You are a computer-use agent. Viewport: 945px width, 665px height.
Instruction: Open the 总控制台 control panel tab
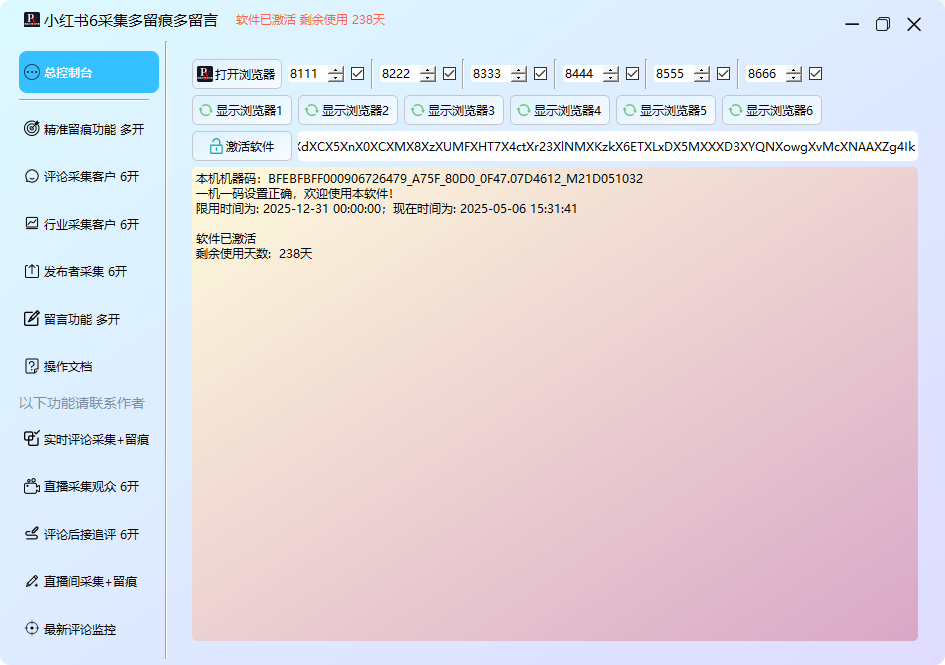[88, 72]
